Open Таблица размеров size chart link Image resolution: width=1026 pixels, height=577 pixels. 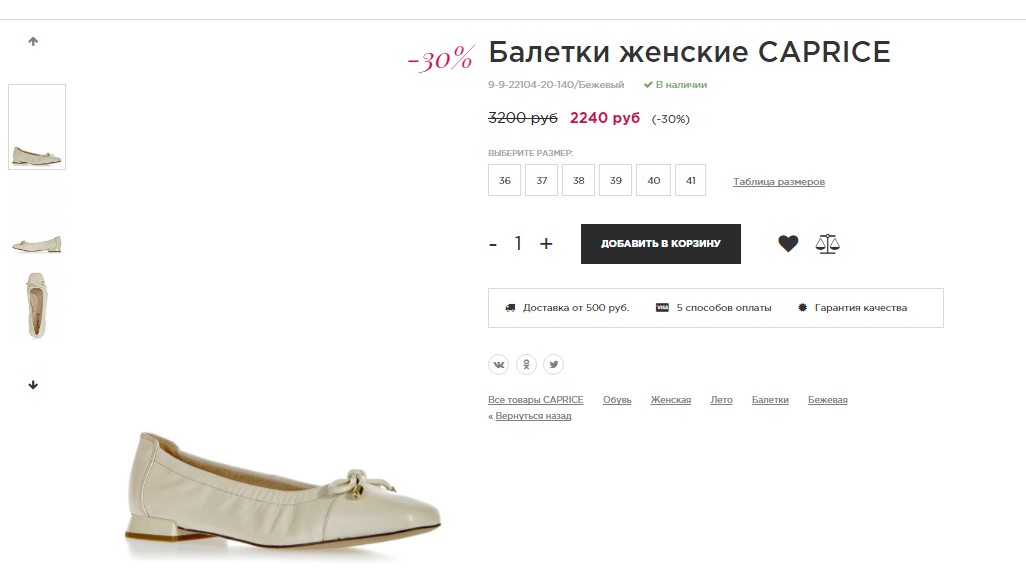tap(779, 182)
